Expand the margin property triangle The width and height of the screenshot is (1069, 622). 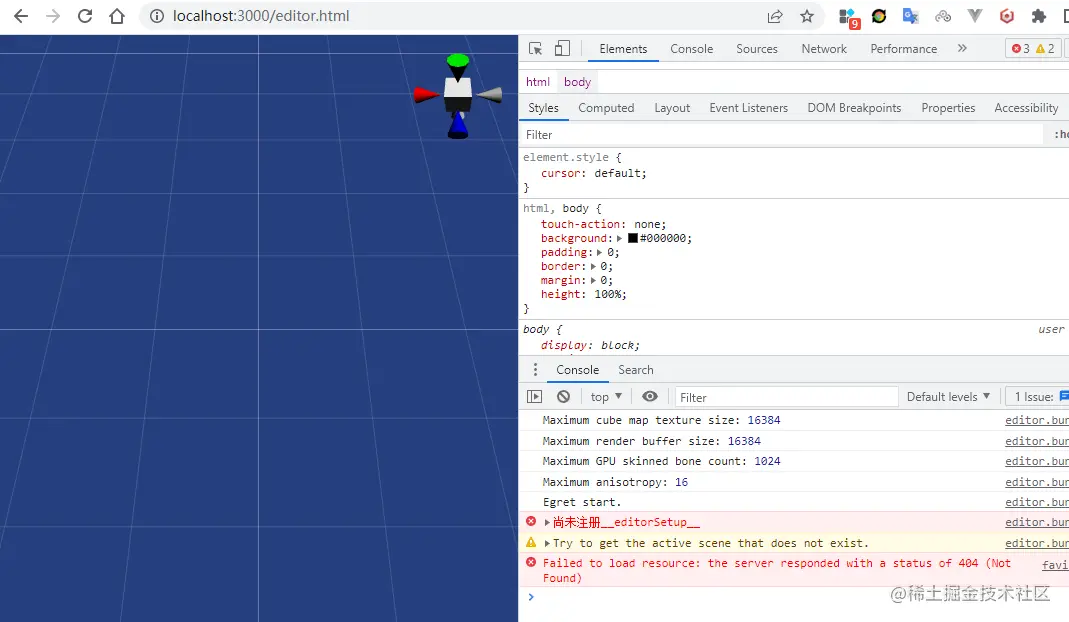[x=592, y=280]
